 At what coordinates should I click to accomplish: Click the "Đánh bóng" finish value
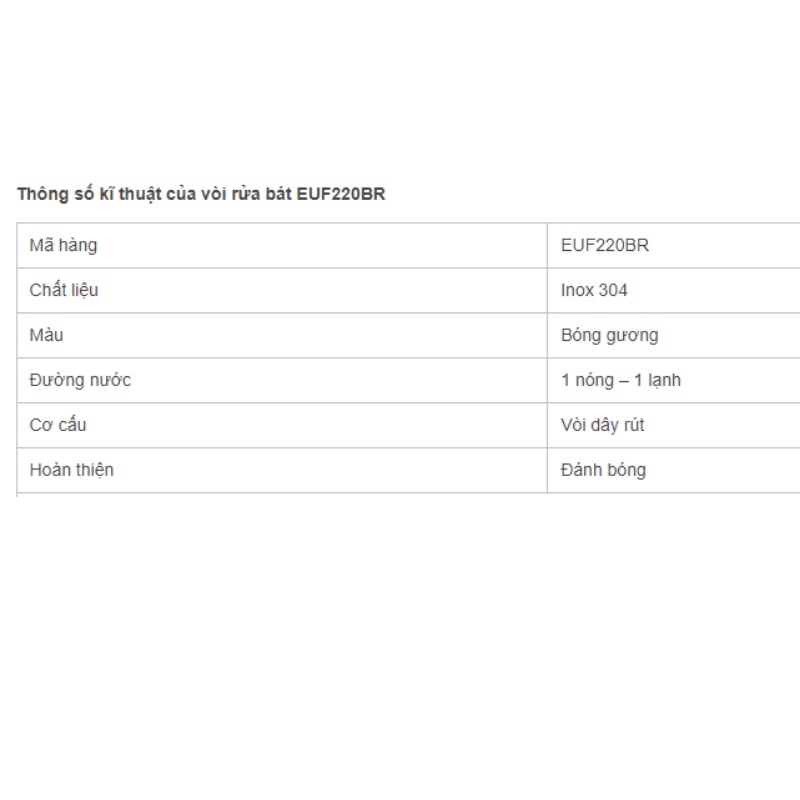pyautogui.click(x=603, y=470)
